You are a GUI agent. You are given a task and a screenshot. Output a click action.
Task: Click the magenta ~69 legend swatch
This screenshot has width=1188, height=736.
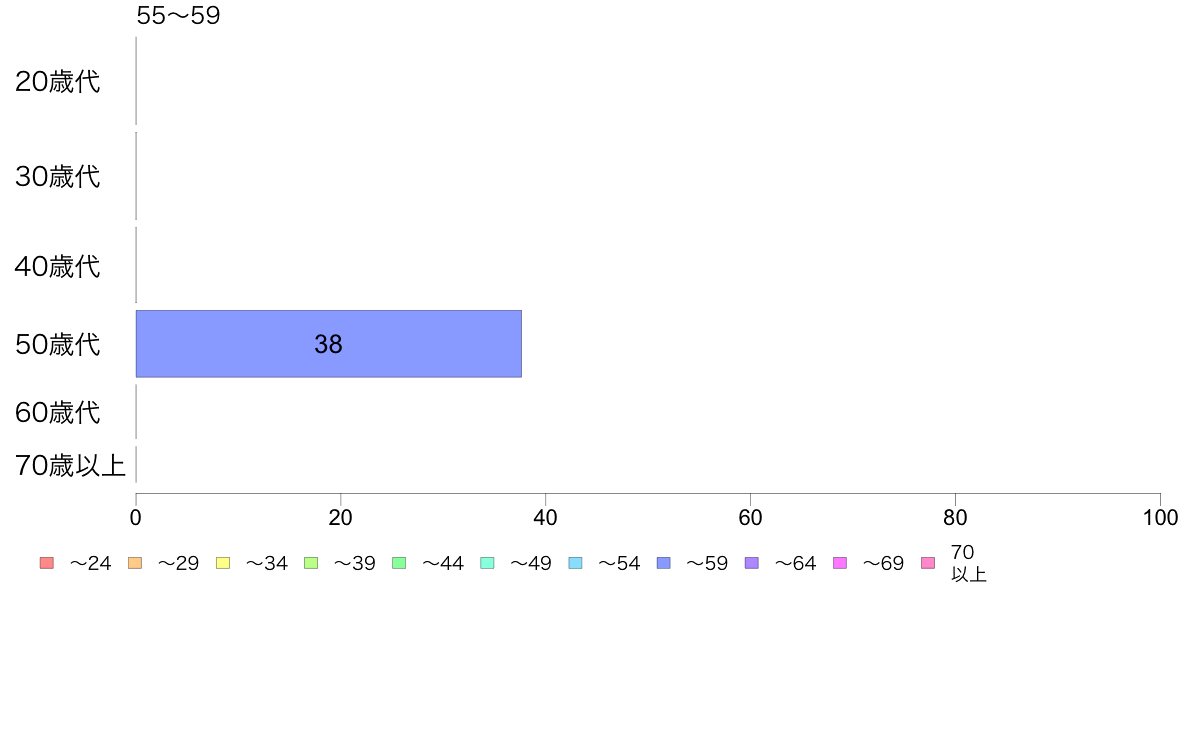click(x=839, y=563)
